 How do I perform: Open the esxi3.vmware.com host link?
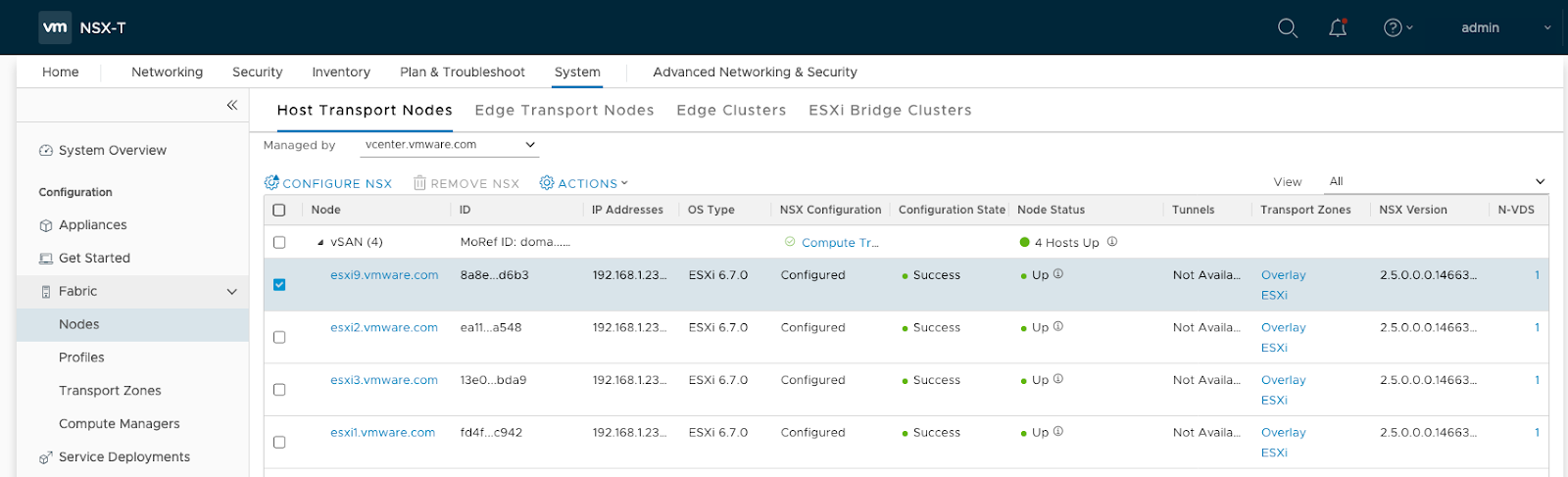(383, 380)
